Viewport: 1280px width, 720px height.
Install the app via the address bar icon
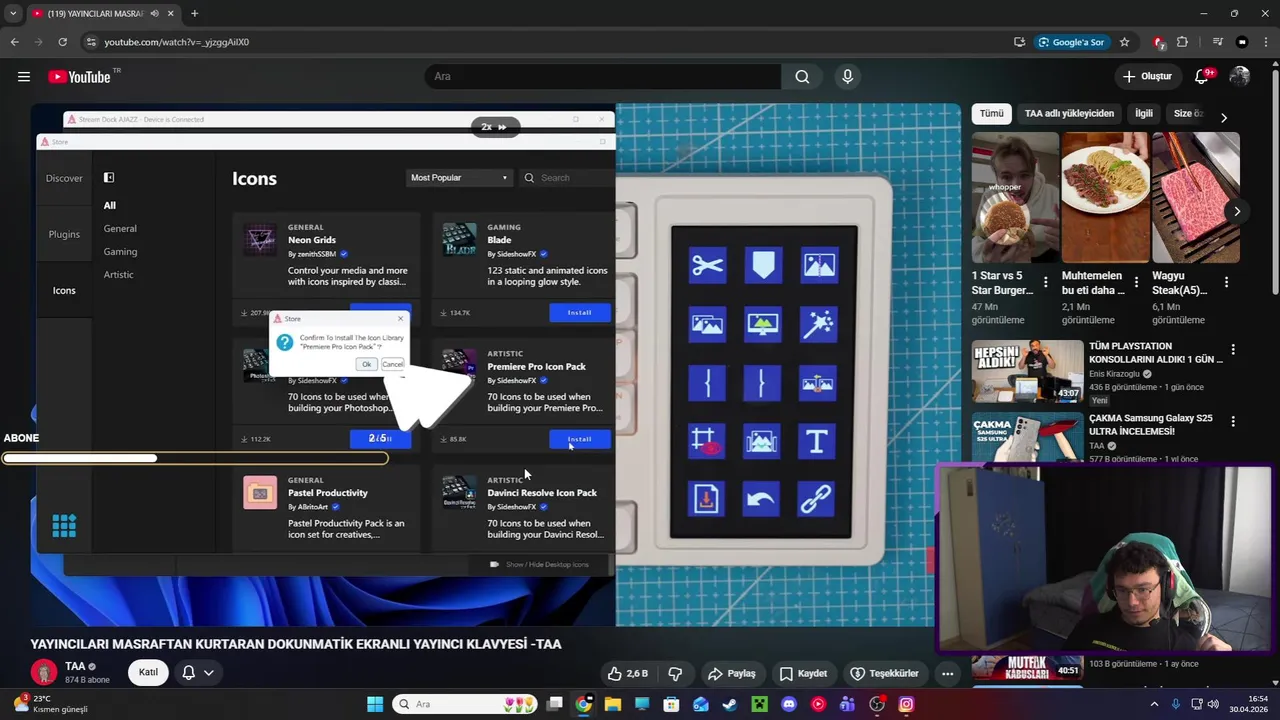pos(1019,42)
